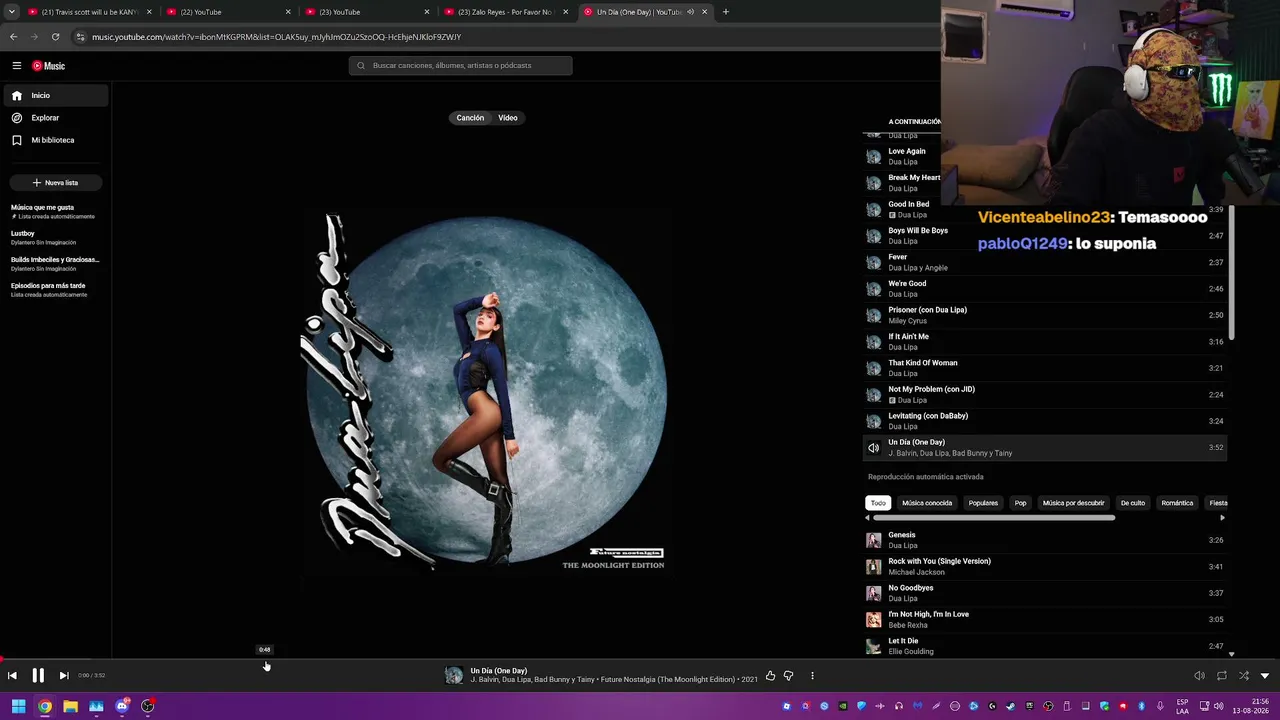Play Love Again from the queue
Viewport: 1280px width, 720px height.
(x=1045, y=156)
